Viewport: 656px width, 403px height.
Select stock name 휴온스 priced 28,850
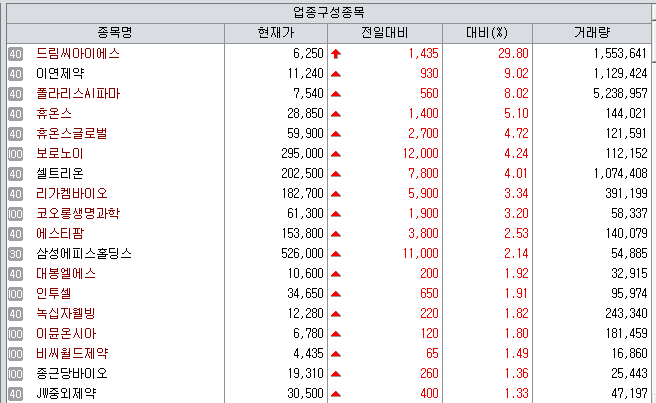54,113
